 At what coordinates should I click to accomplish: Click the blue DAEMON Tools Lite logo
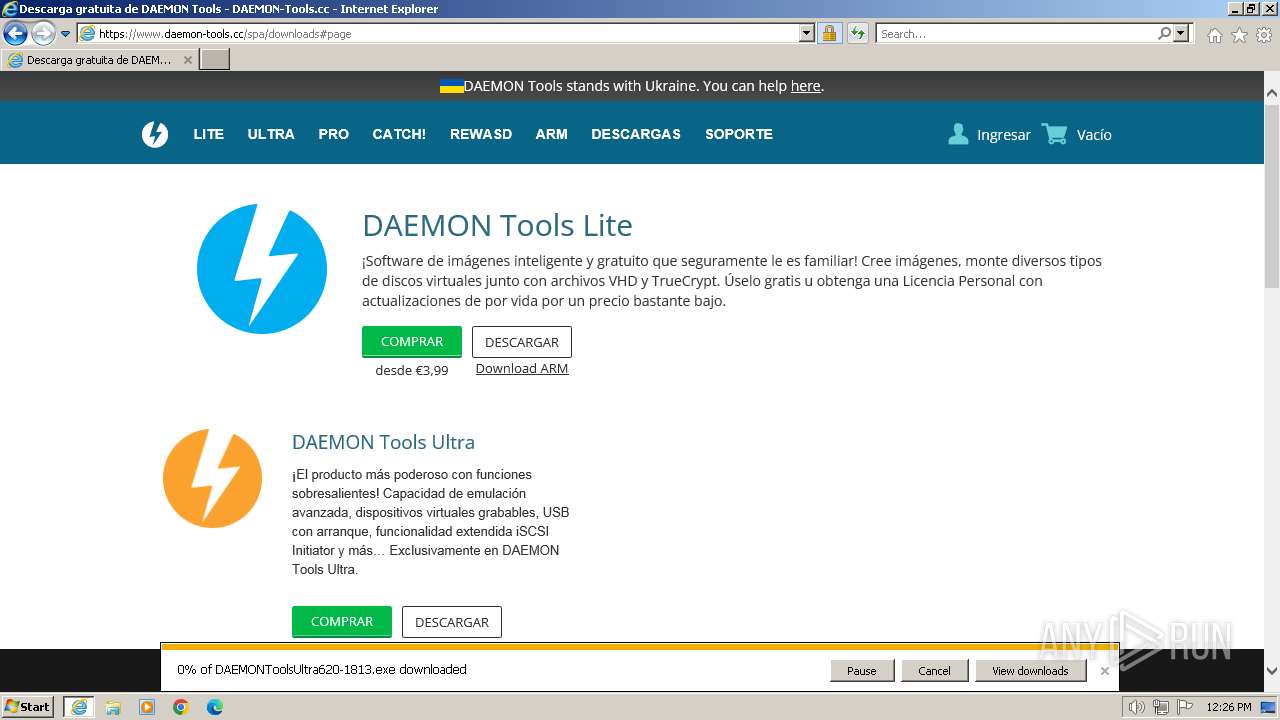(x=262, y=269)
